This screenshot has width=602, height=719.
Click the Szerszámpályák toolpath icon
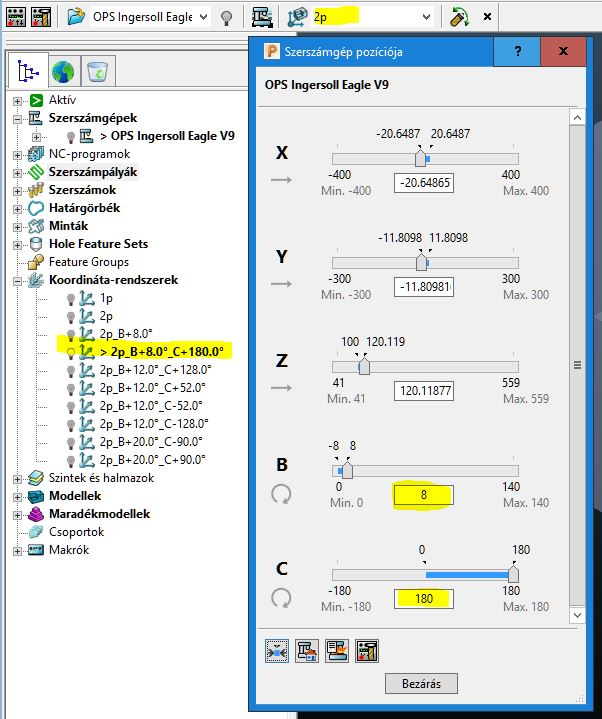(36, 172)
